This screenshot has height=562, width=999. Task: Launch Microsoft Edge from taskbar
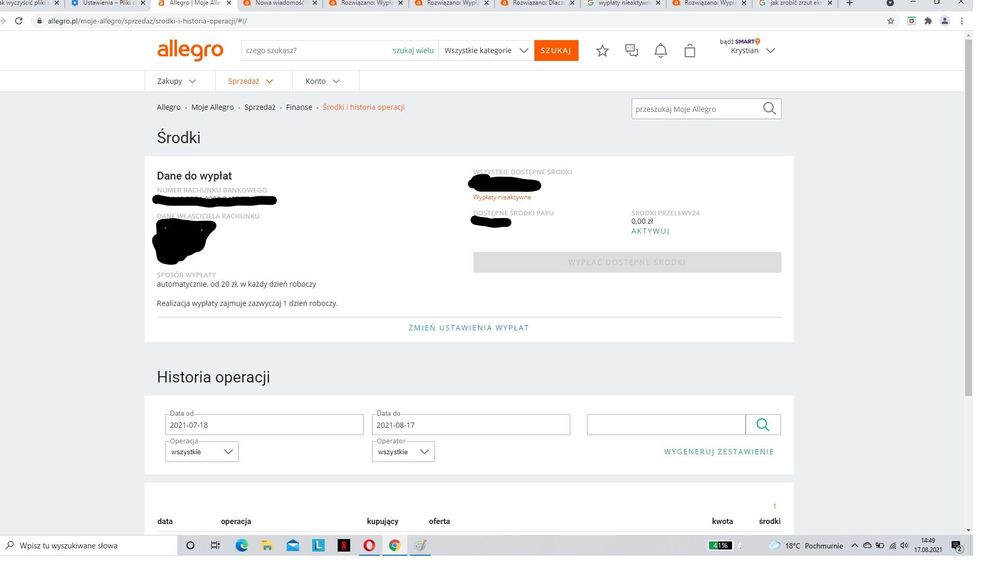click(241, 545)
